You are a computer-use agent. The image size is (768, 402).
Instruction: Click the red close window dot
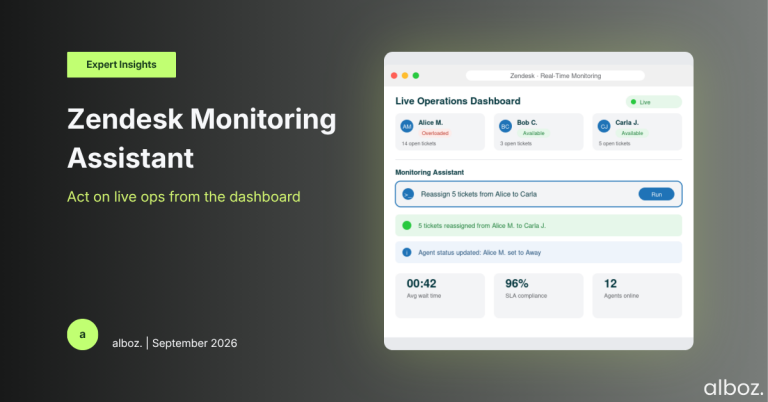394,75
